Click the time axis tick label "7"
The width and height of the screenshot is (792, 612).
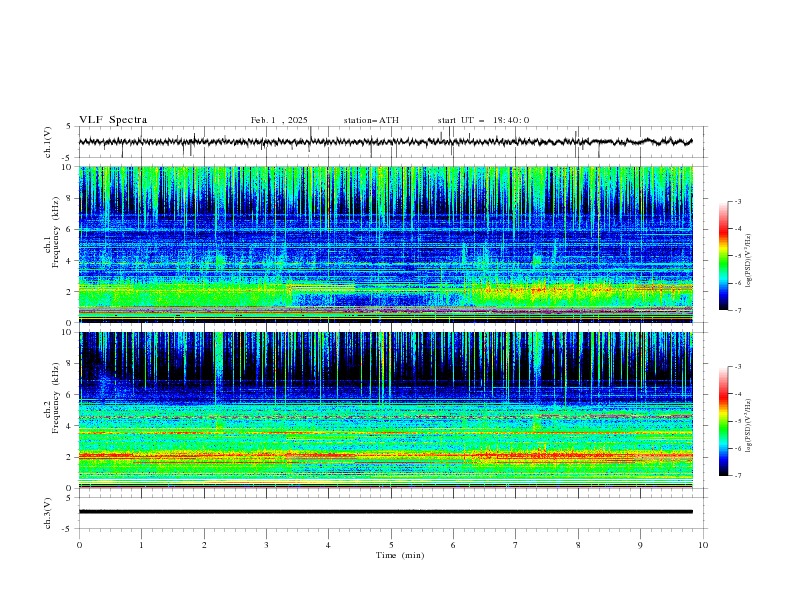516,545
